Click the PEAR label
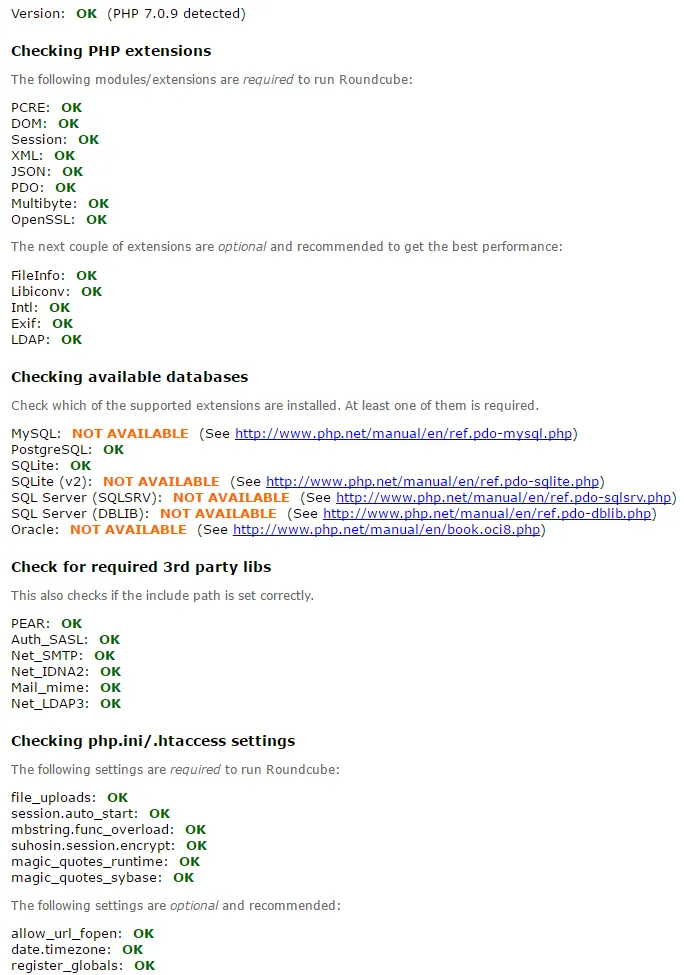 [x=30, y=624]
